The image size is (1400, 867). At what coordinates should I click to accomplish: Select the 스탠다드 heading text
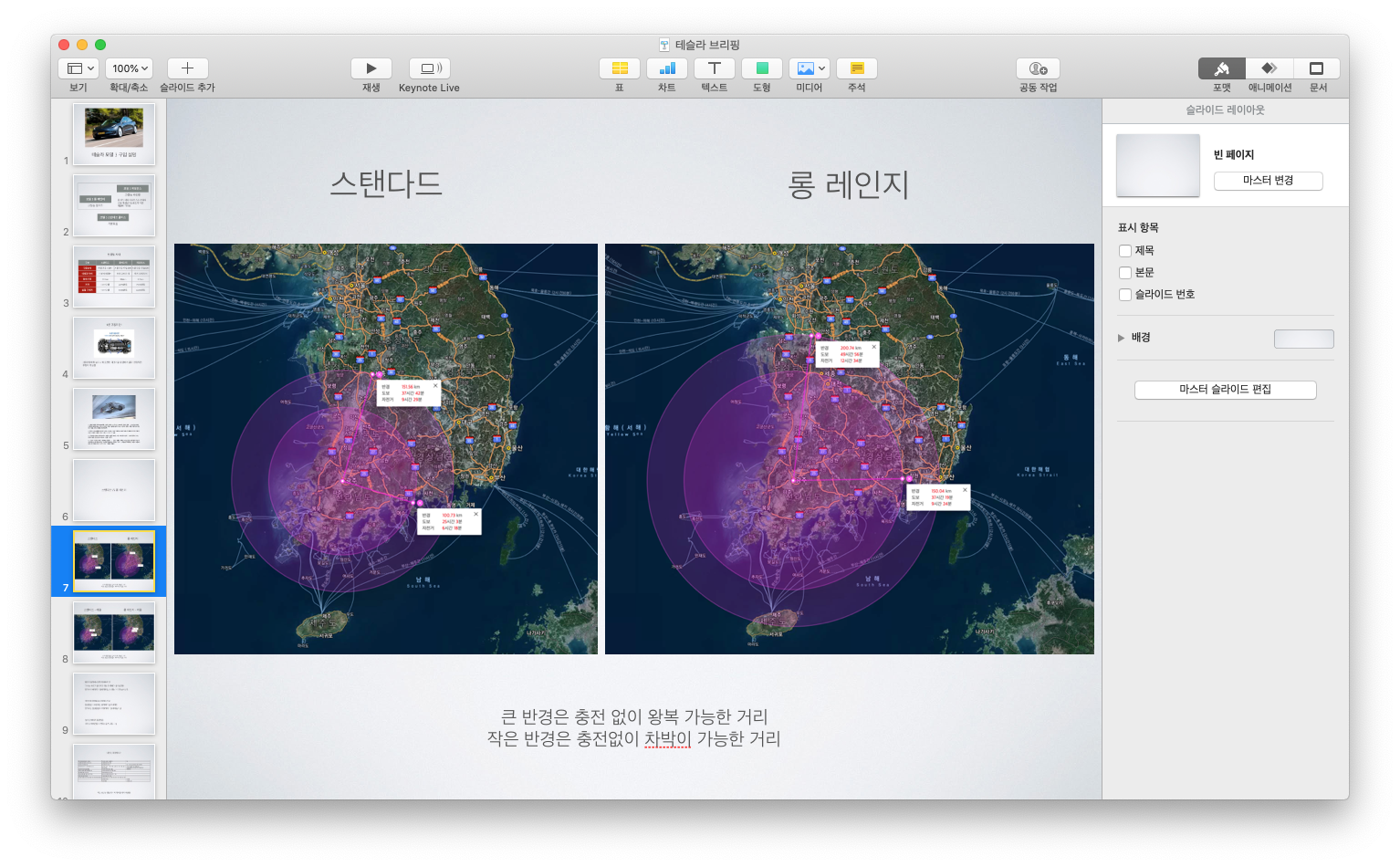[x=386, y=184]
